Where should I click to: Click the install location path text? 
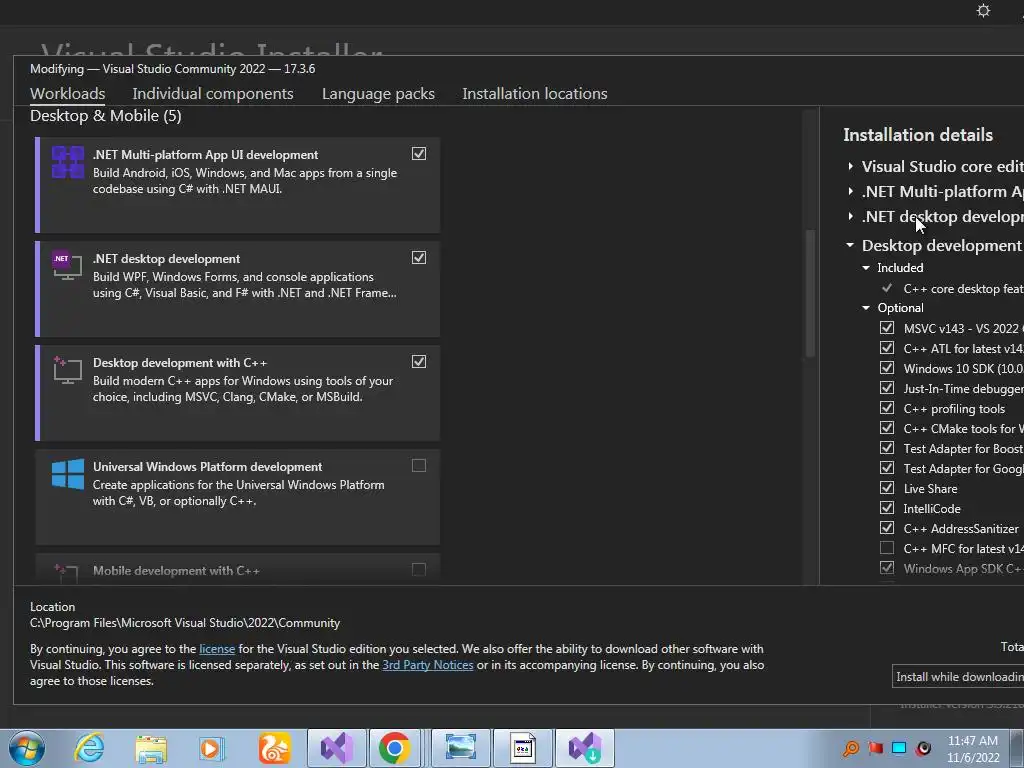pyautogui.click(x=185, y=623)
